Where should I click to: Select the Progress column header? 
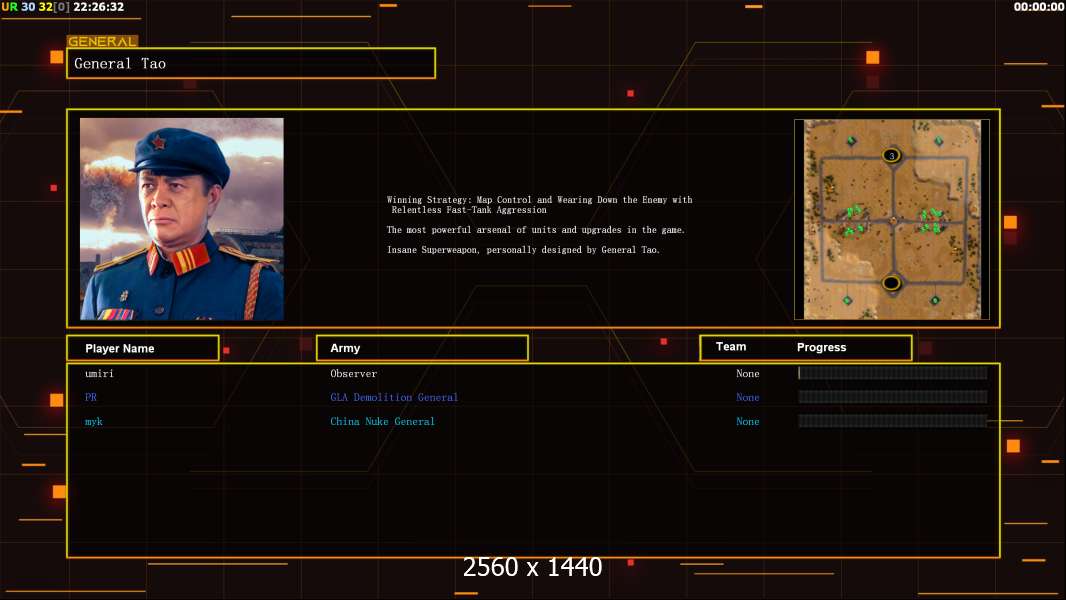pyautogui.click(x=821, y=347)
